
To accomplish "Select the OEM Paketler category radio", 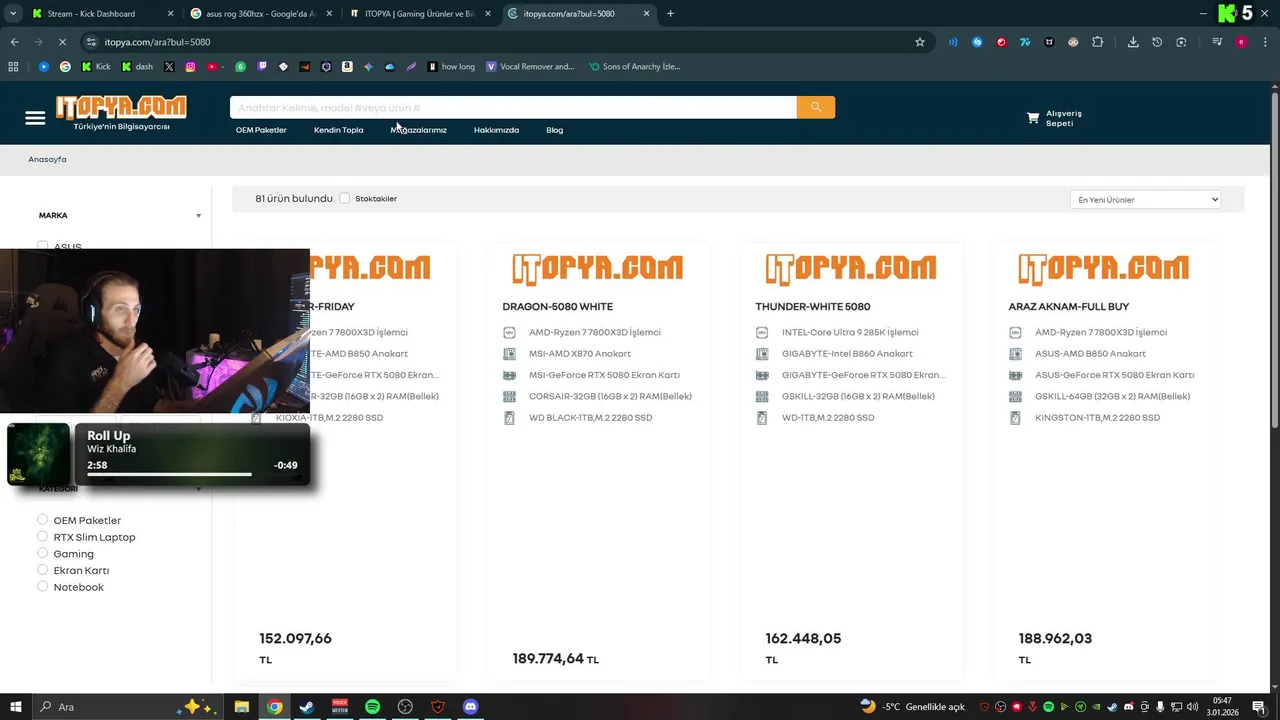I will coord(43,520).
